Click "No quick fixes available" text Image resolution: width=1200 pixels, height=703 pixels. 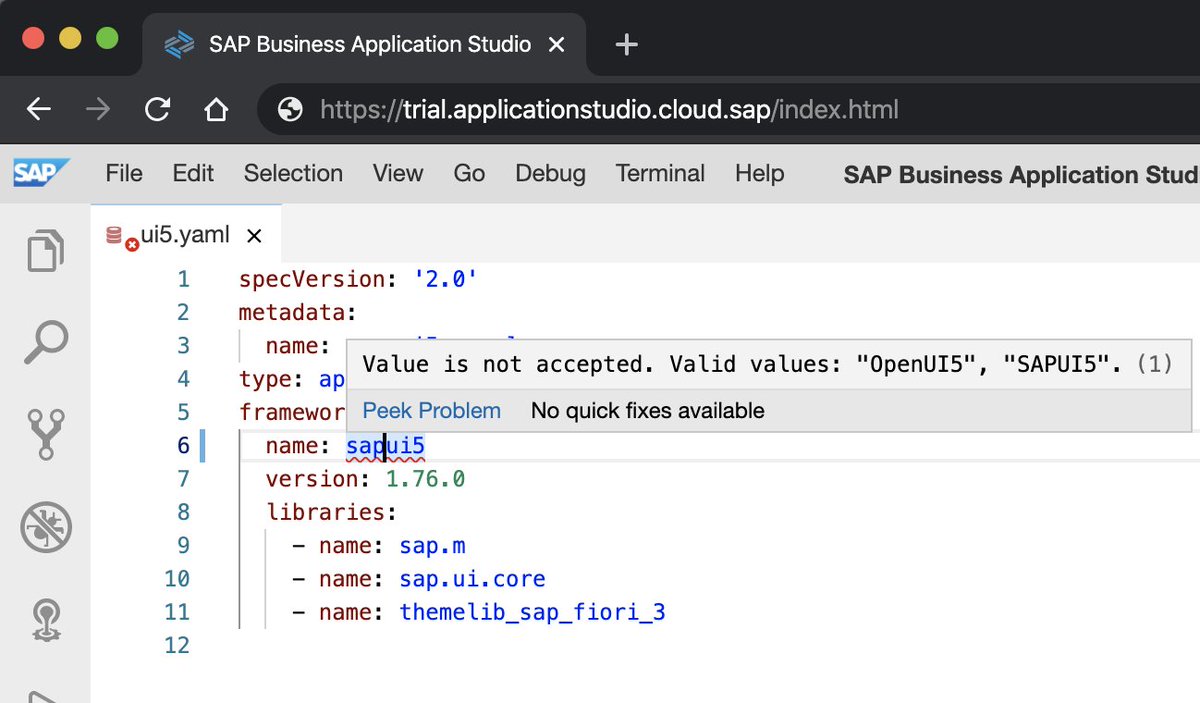point(647,410)
